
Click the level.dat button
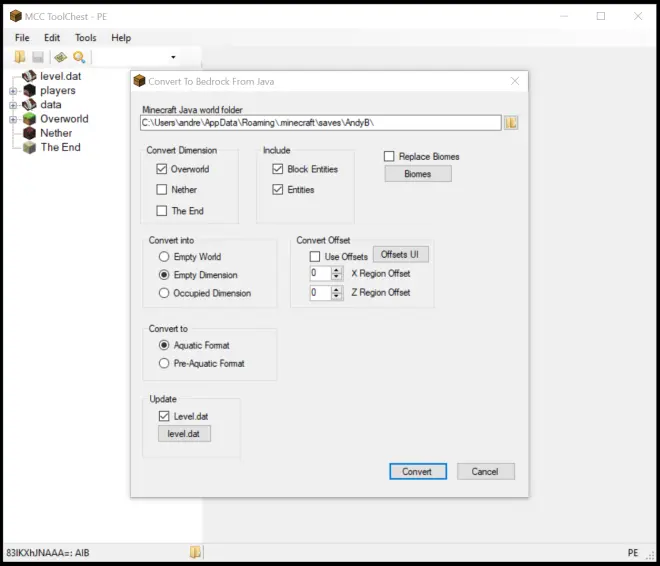pos(184,434)
